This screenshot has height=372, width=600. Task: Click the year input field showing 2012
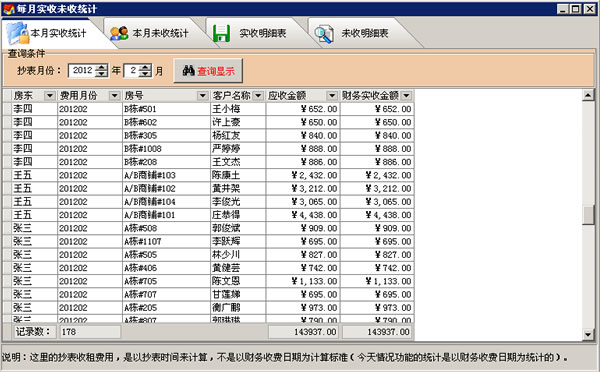tap(82, 70)
